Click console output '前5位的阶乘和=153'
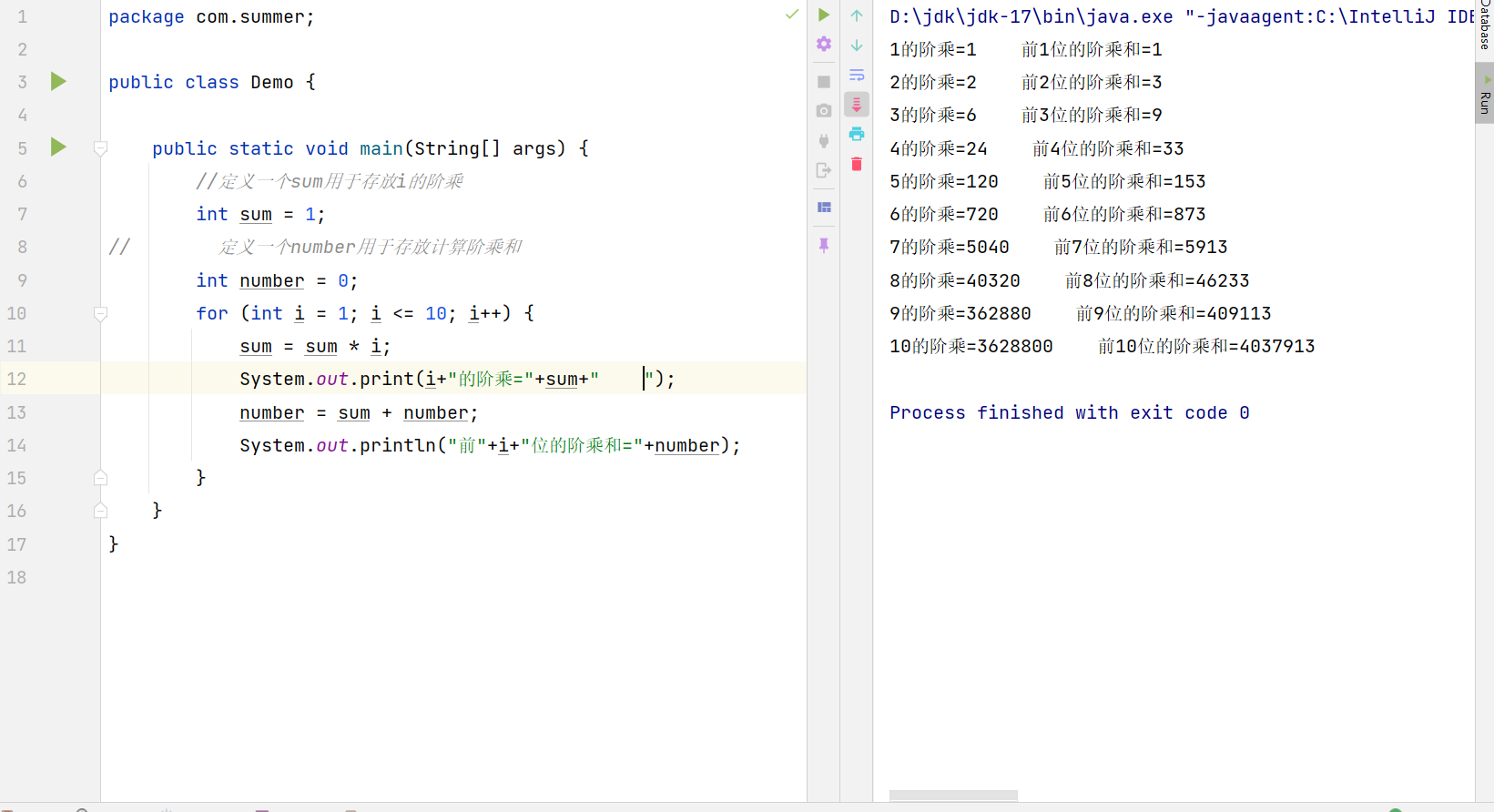This screenshot has height=812, width=1494. [1124, 181]
